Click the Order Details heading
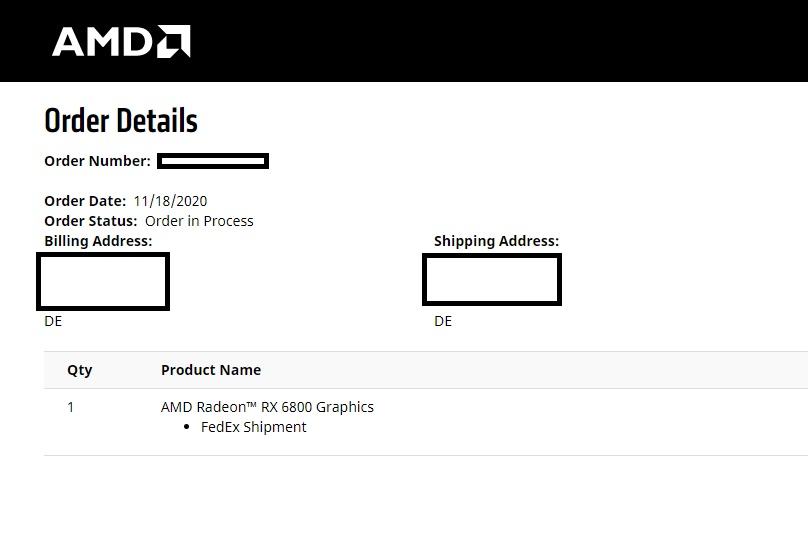The height and width of the screenshot is (540, 808). pyautogui.click(x=121, y=121)
